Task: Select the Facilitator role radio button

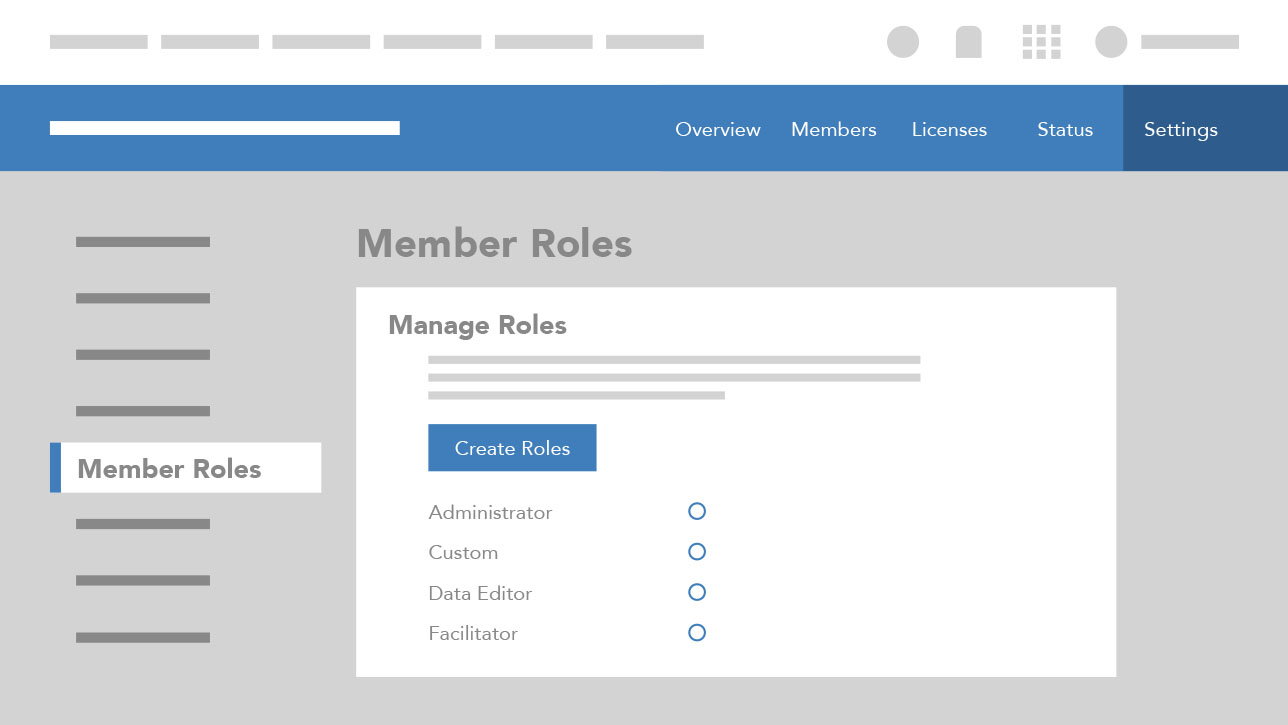Action: 697,633
